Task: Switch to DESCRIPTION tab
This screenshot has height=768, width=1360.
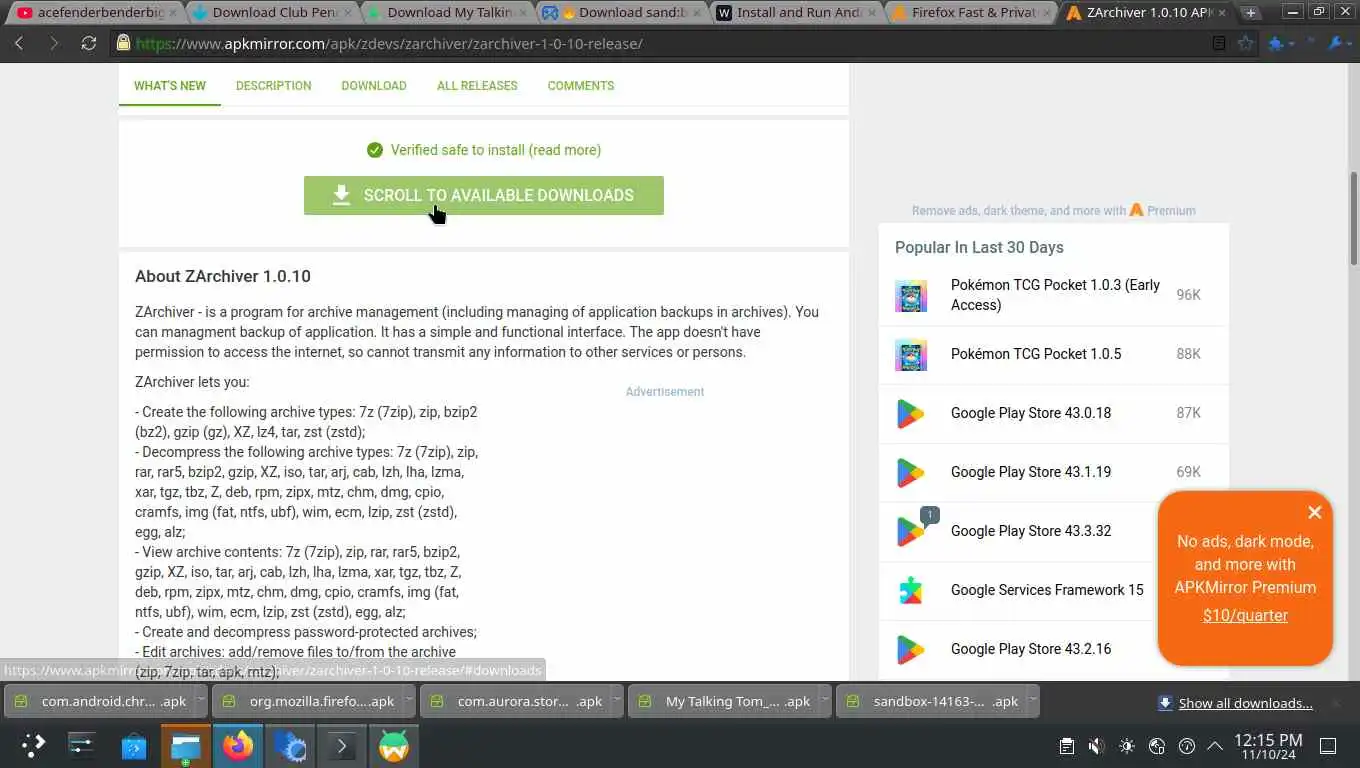Action: click(x=274, y=86)
